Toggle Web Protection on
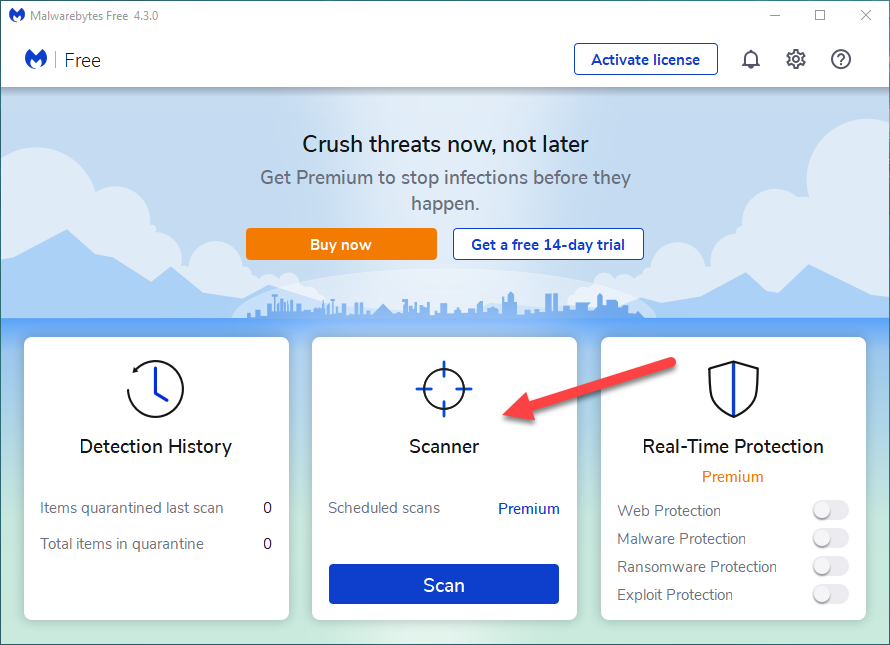This screenshot has width=890, height=645. (x=830, y=511)
